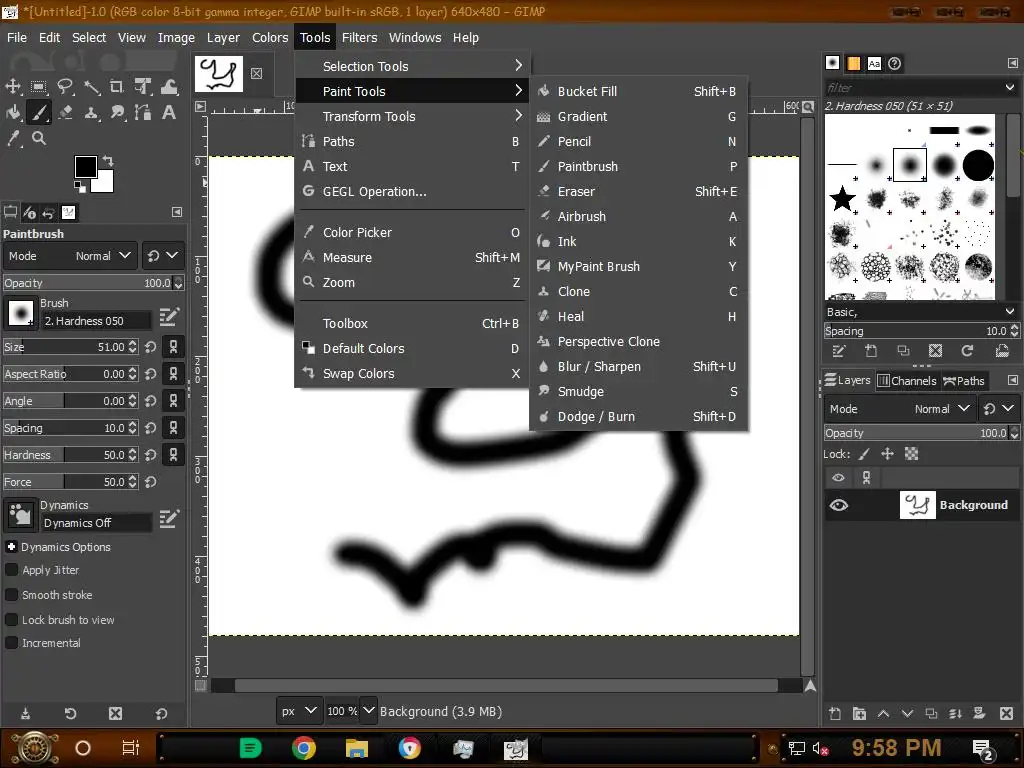
Task: Select the Eraser toolbox icon
Action: [x=65, y=112]
